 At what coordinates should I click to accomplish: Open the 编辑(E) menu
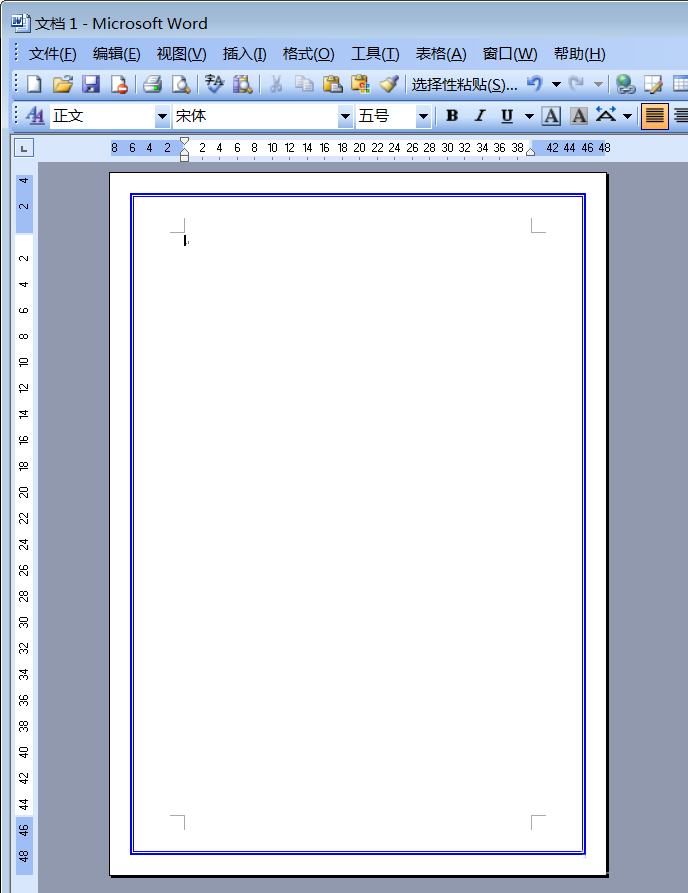click(116, 54)
